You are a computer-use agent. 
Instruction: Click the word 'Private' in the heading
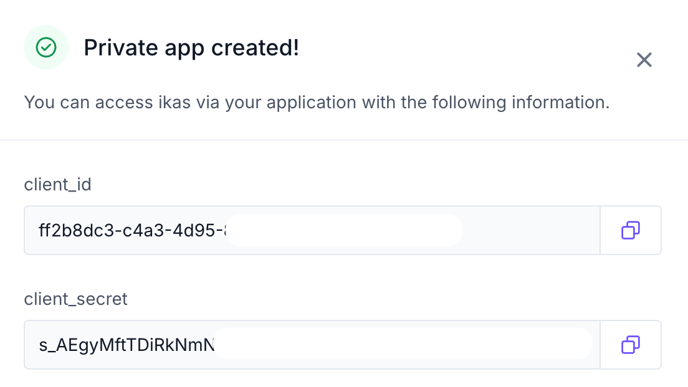coord(121,47)
